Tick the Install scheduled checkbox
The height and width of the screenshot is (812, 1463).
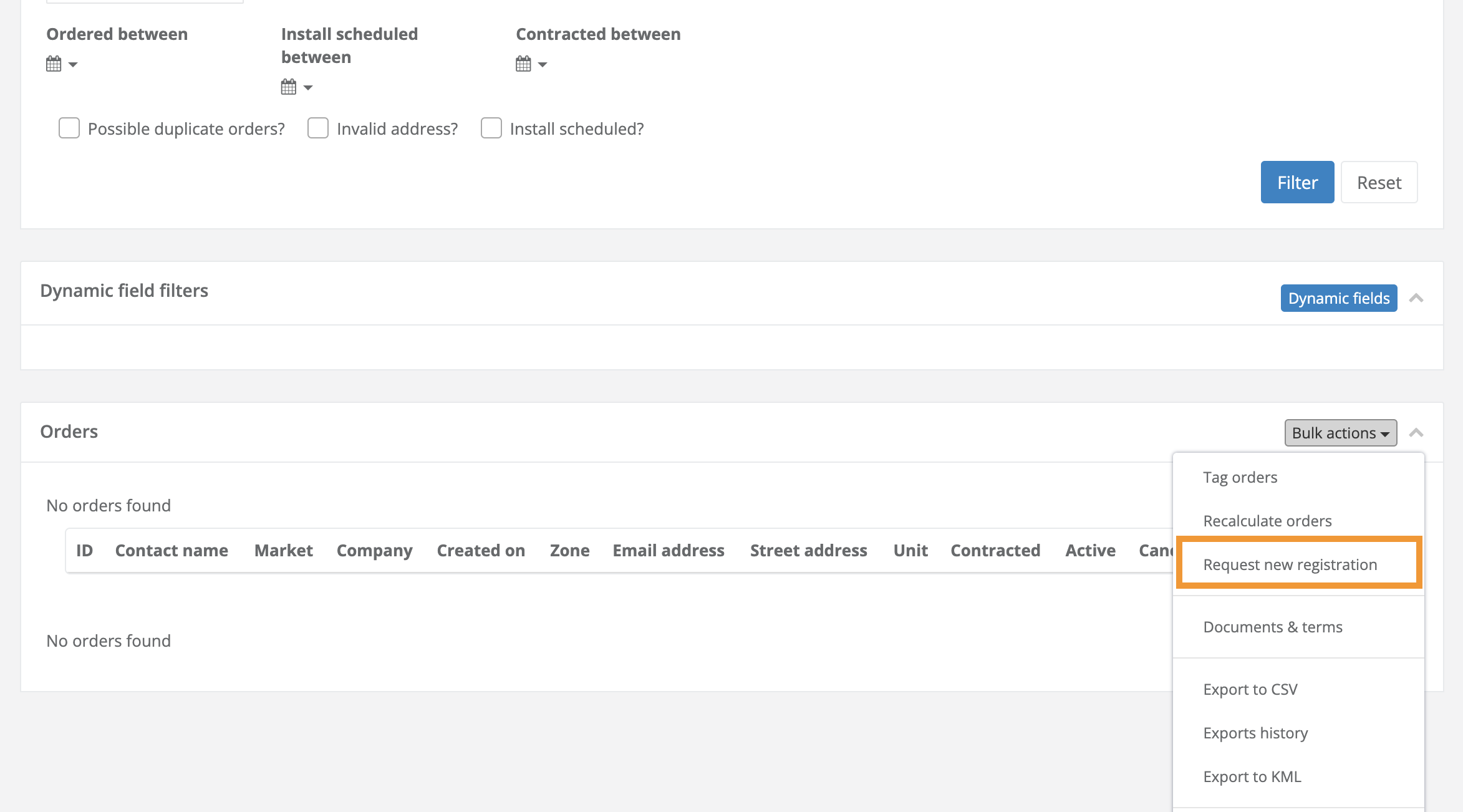tap(491, 128)
